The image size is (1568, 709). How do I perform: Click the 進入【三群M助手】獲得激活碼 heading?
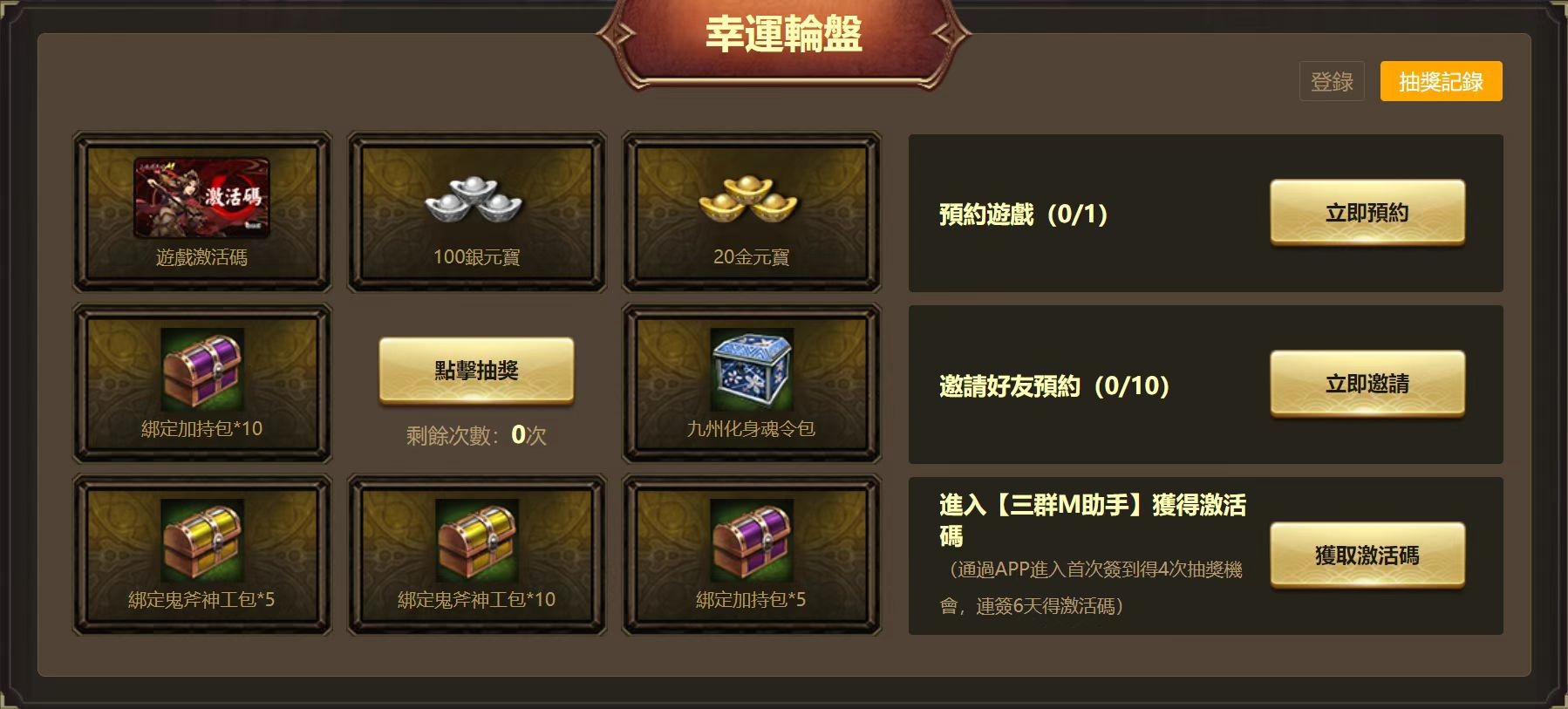click(1093, 520)
